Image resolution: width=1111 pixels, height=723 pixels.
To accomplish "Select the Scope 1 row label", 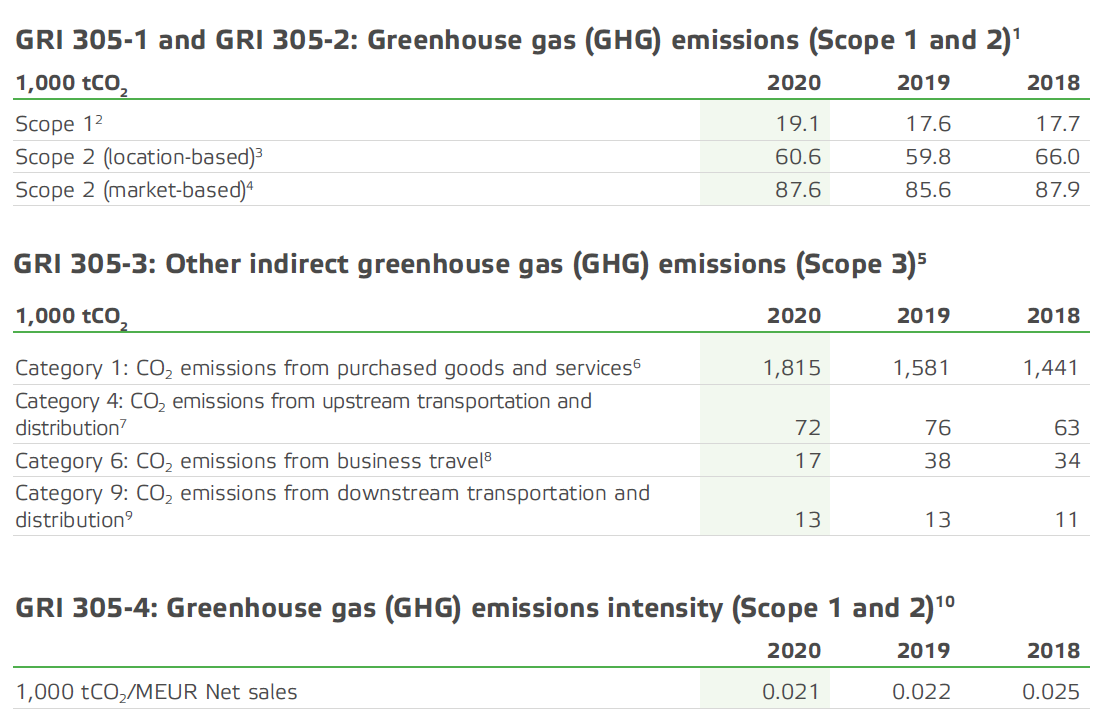I will [x=45, y=123].
